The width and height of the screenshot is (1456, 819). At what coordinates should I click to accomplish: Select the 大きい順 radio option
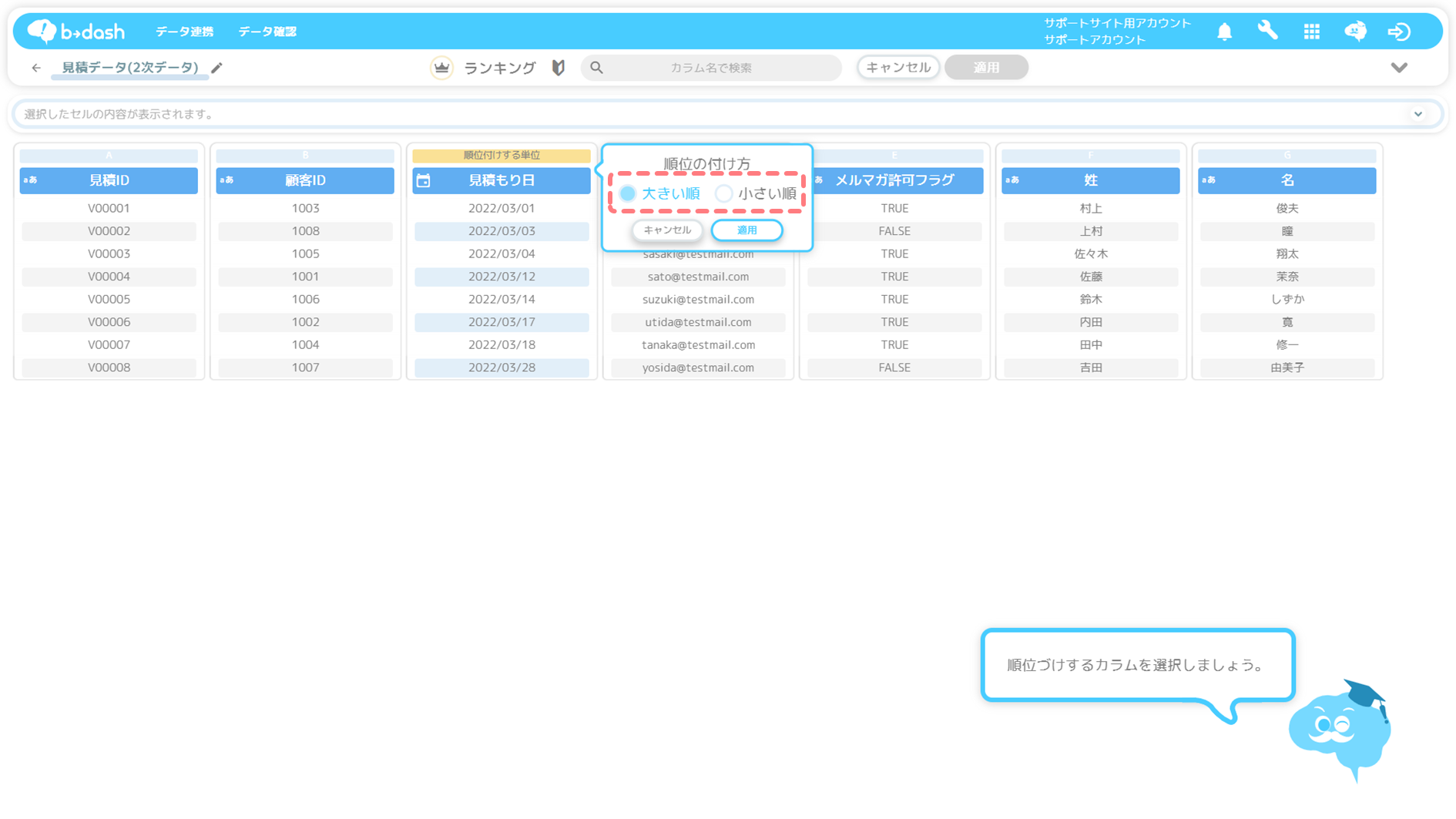629,193
